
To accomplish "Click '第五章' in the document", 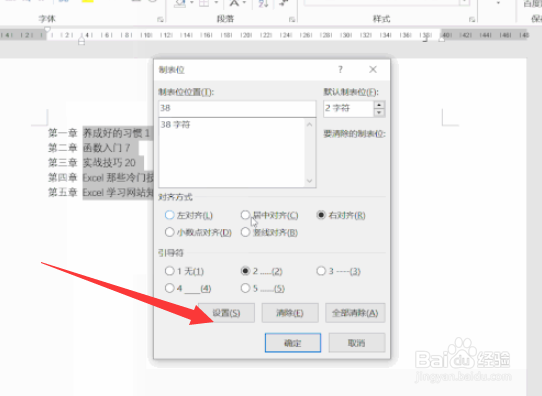I will [63, 192].
